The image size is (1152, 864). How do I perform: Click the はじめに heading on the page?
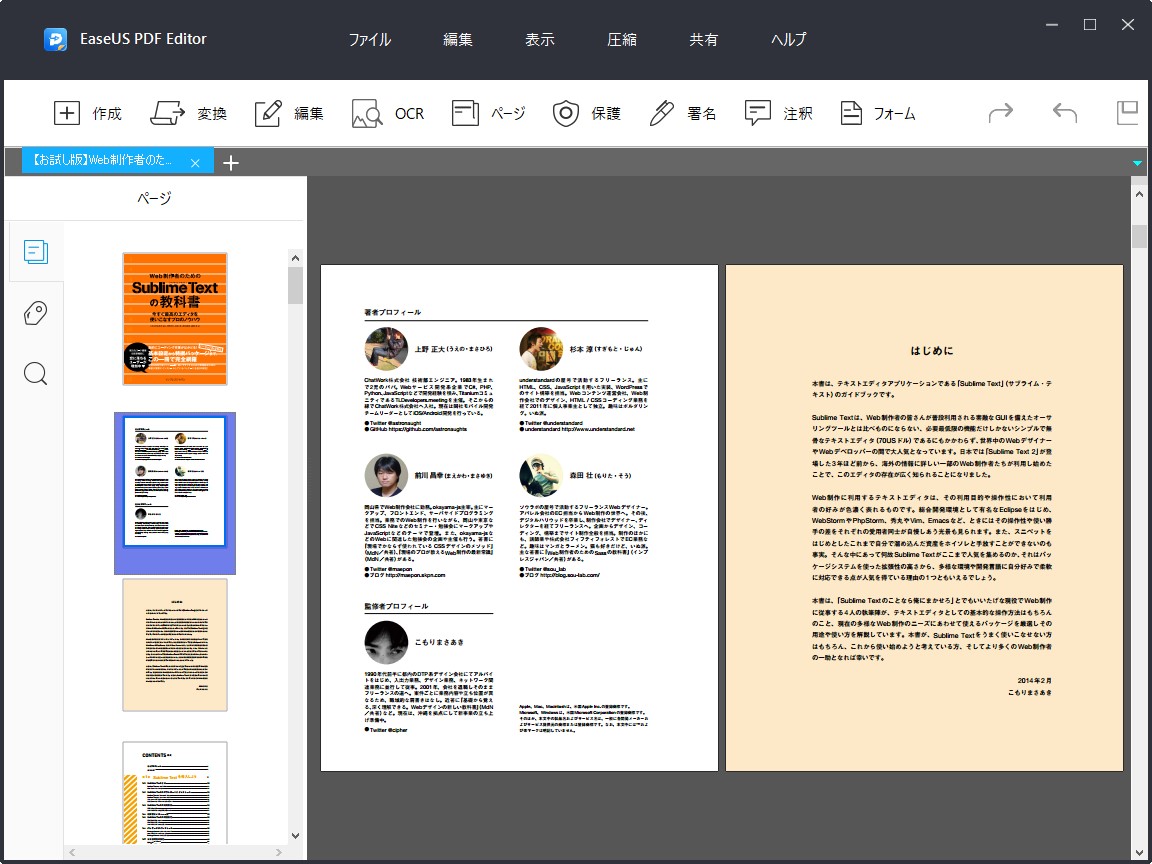pyautogui.click(x=932, y=351)
